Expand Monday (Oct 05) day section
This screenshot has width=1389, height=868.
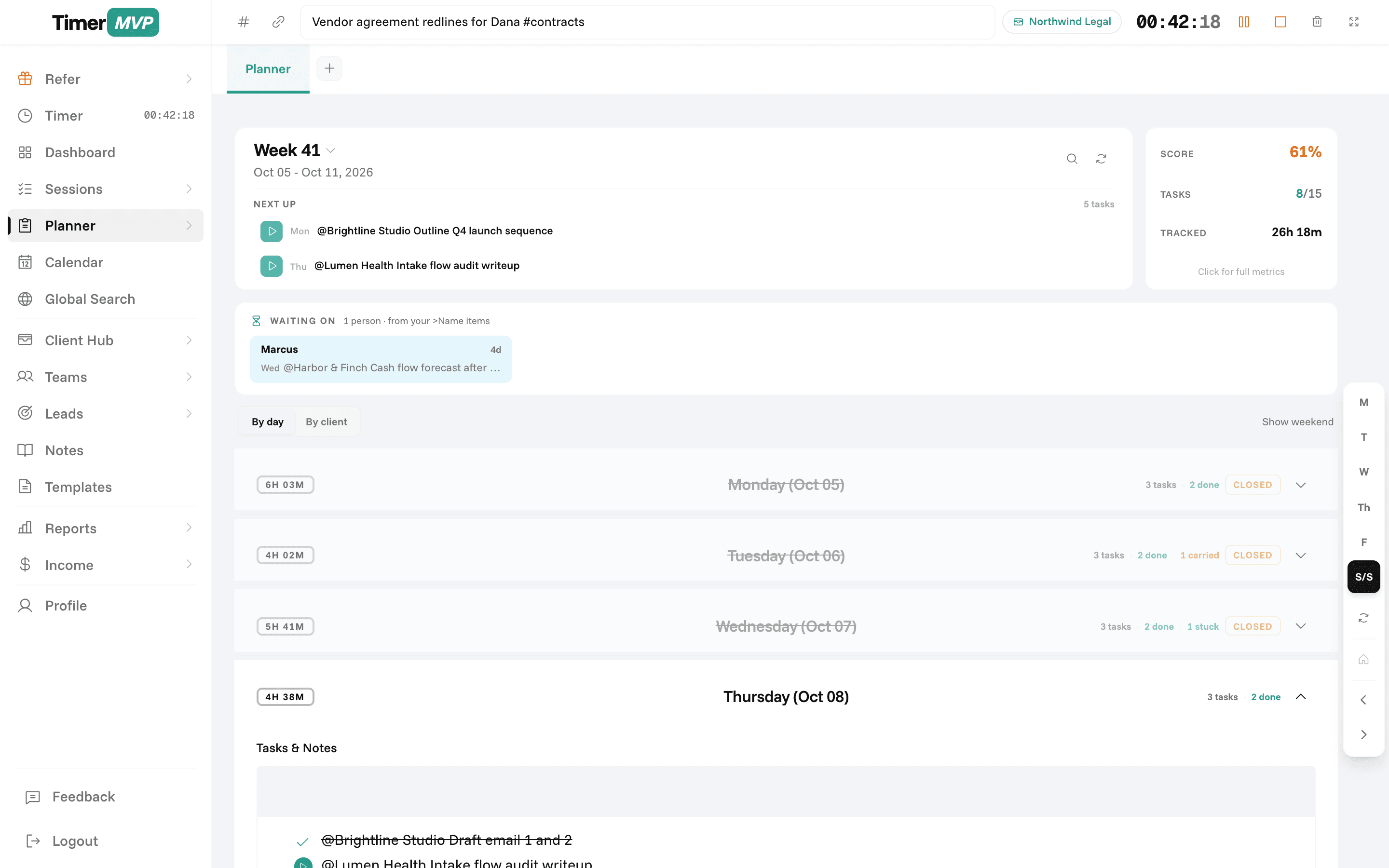tap(1301, 485)
